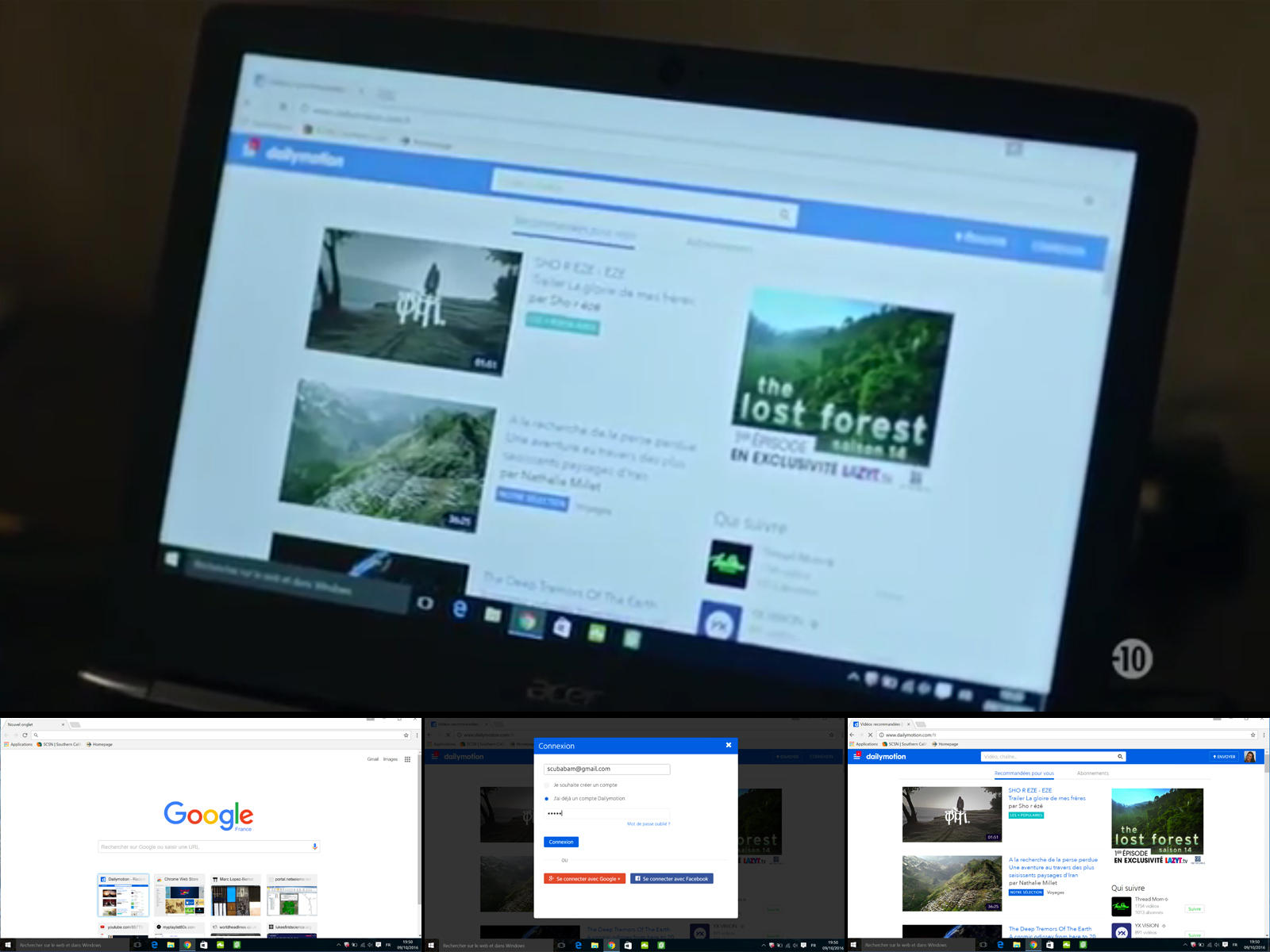Screen dimensions: 1270x952
Task: Open the lukesfirstscience.org tile
Action: pos(292,929)
